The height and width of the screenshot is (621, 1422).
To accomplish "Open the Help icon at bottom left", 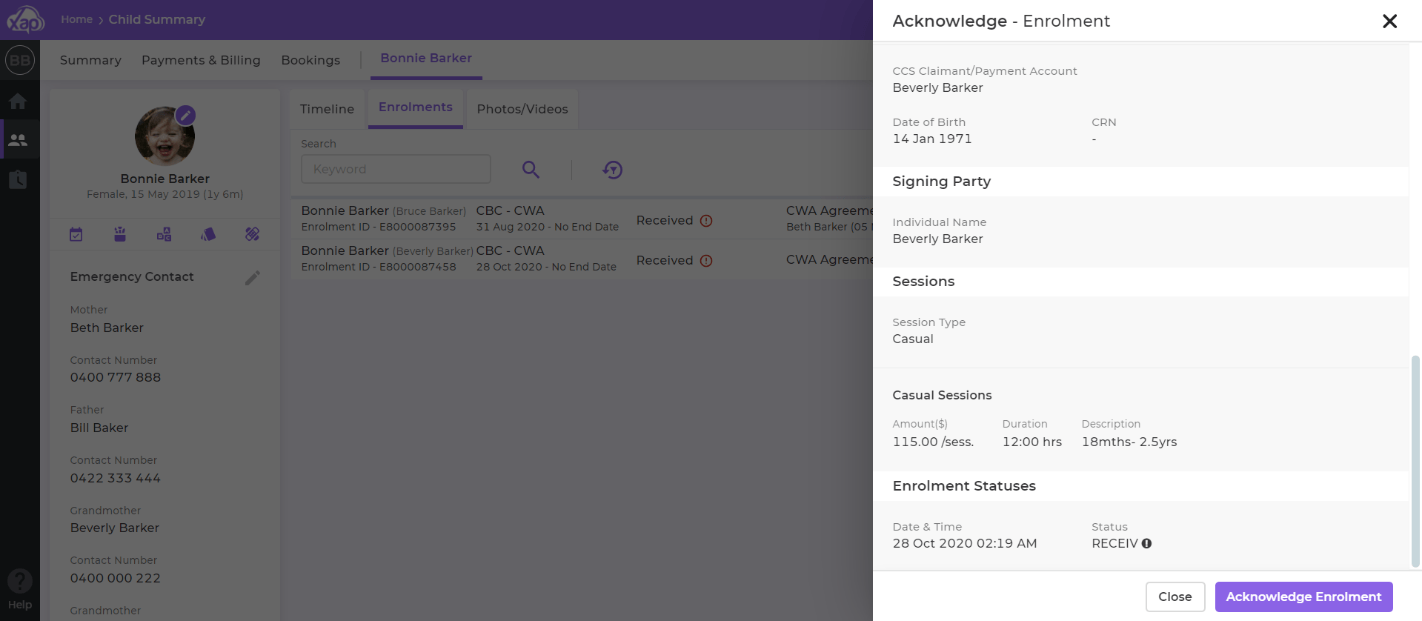I will coord(19,581).
